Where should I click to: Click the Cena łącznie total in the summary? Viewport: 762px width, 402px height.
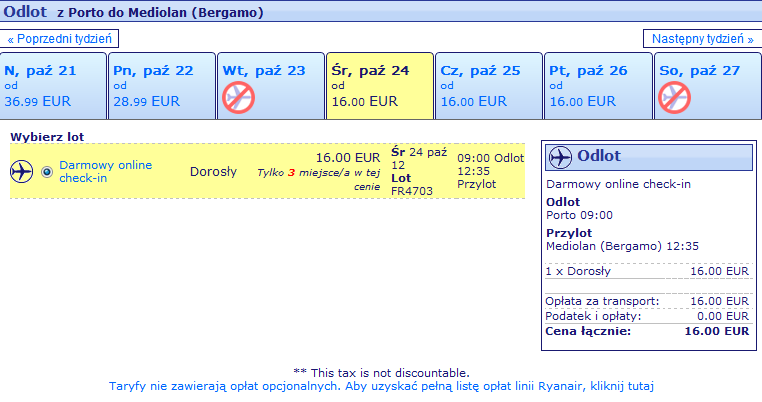pos(647,332)
